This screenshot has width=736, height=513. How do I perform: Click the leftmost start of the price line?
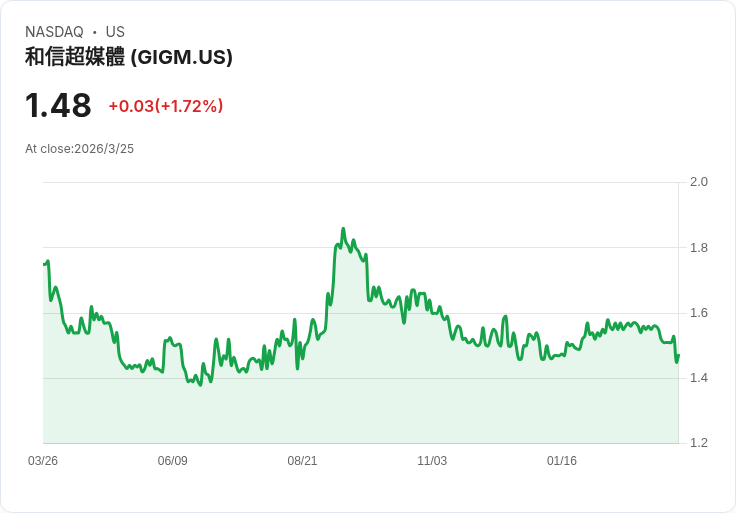tap(44, 264)
